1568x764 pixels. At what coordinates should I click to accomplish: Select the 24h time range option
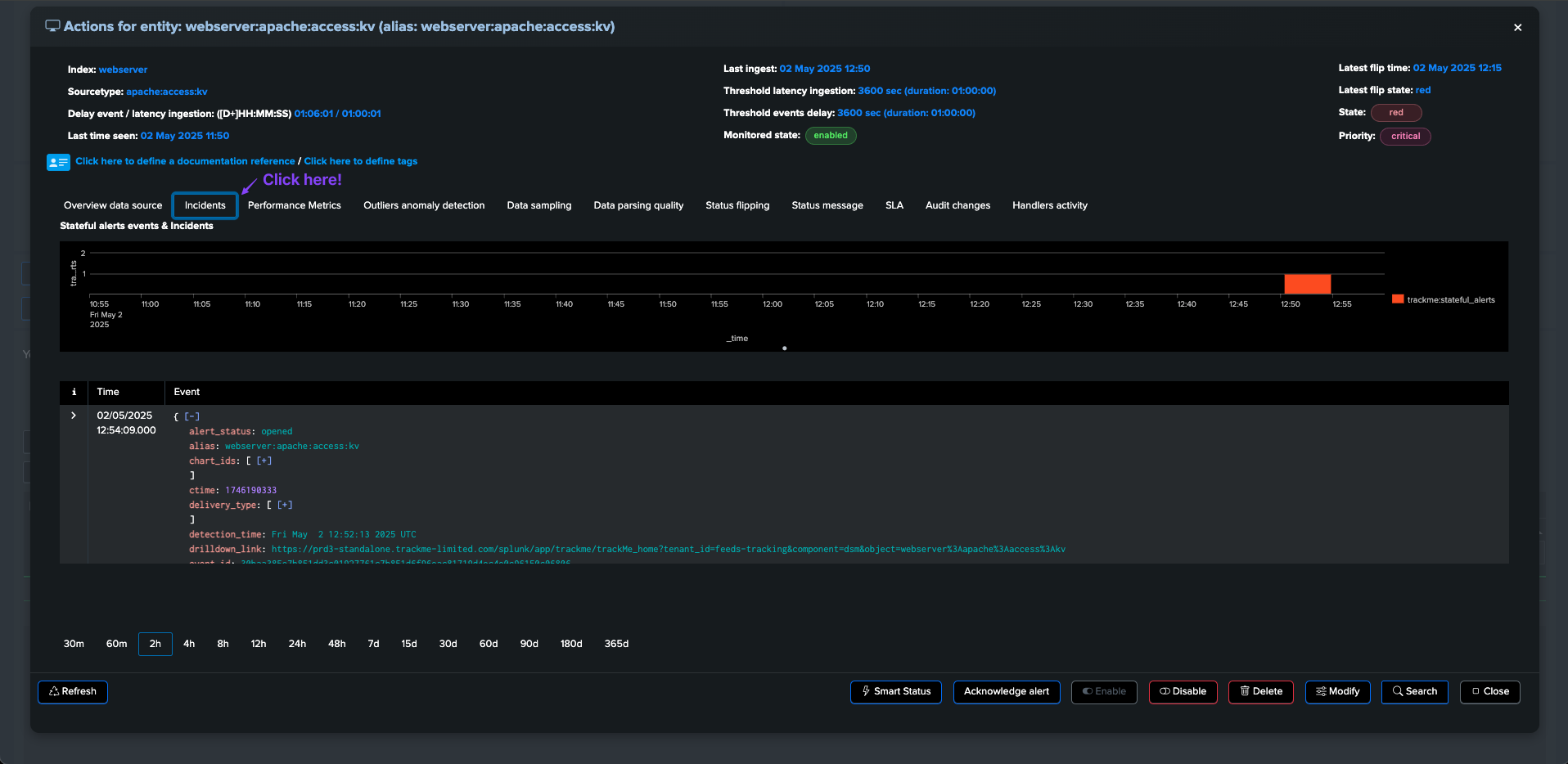(297, 644)
